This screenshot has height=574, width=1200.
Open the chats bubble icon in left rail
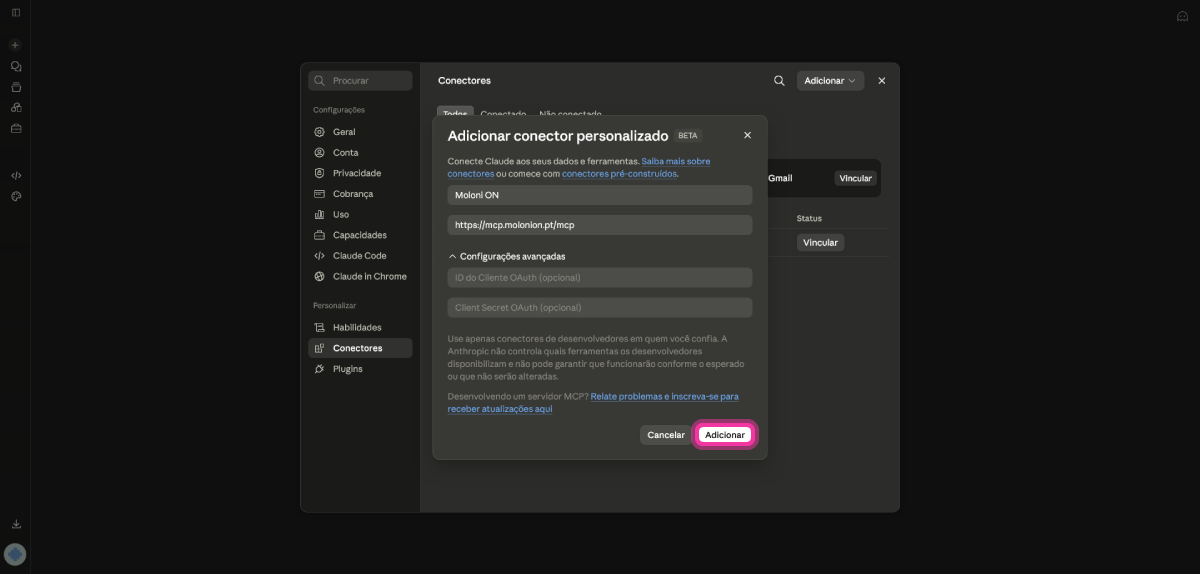15,66
